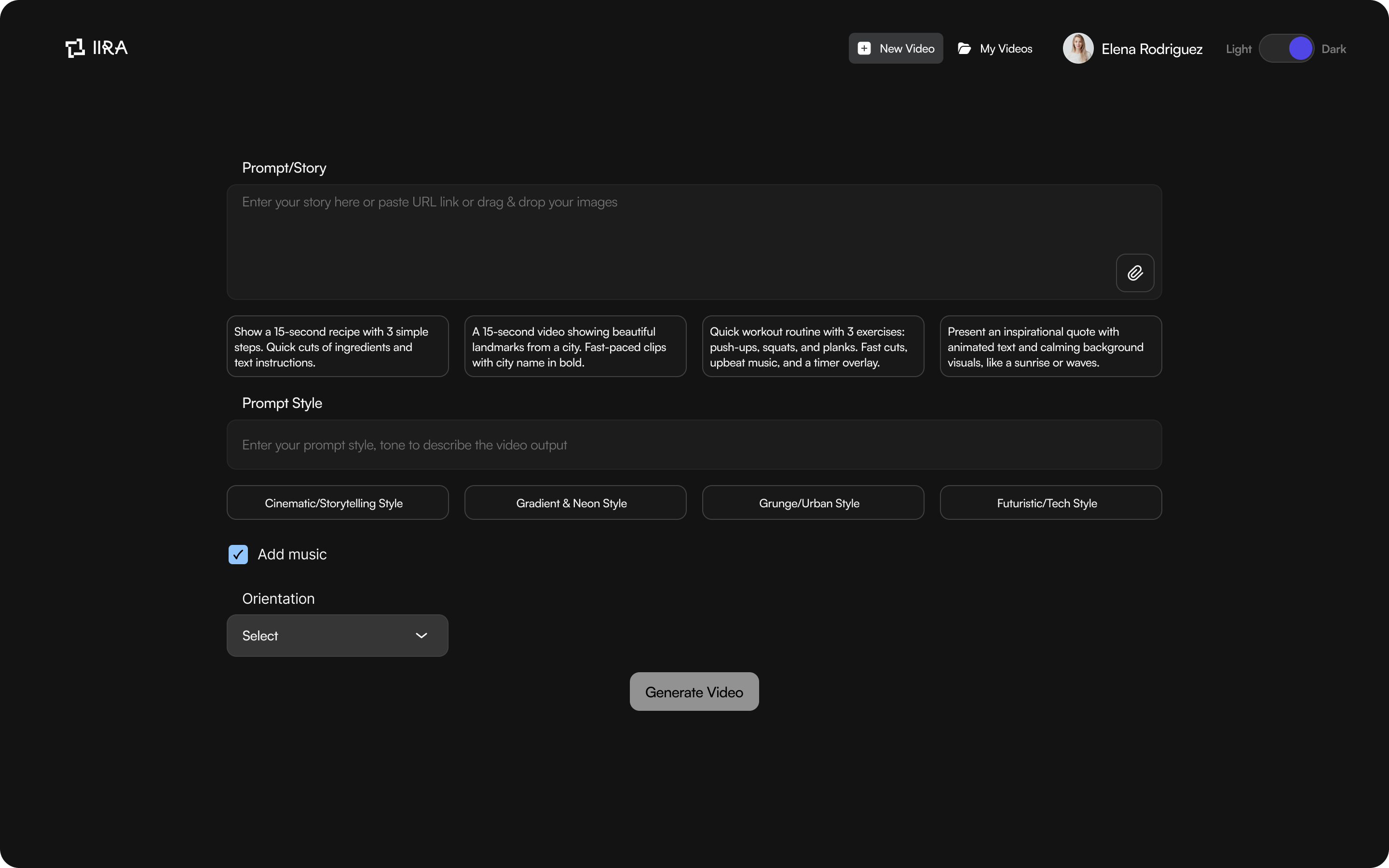The height and width of the screenshot is (868, 1389).
Task: Open the Orientation Select dropdown
Action: pos(338,636)
